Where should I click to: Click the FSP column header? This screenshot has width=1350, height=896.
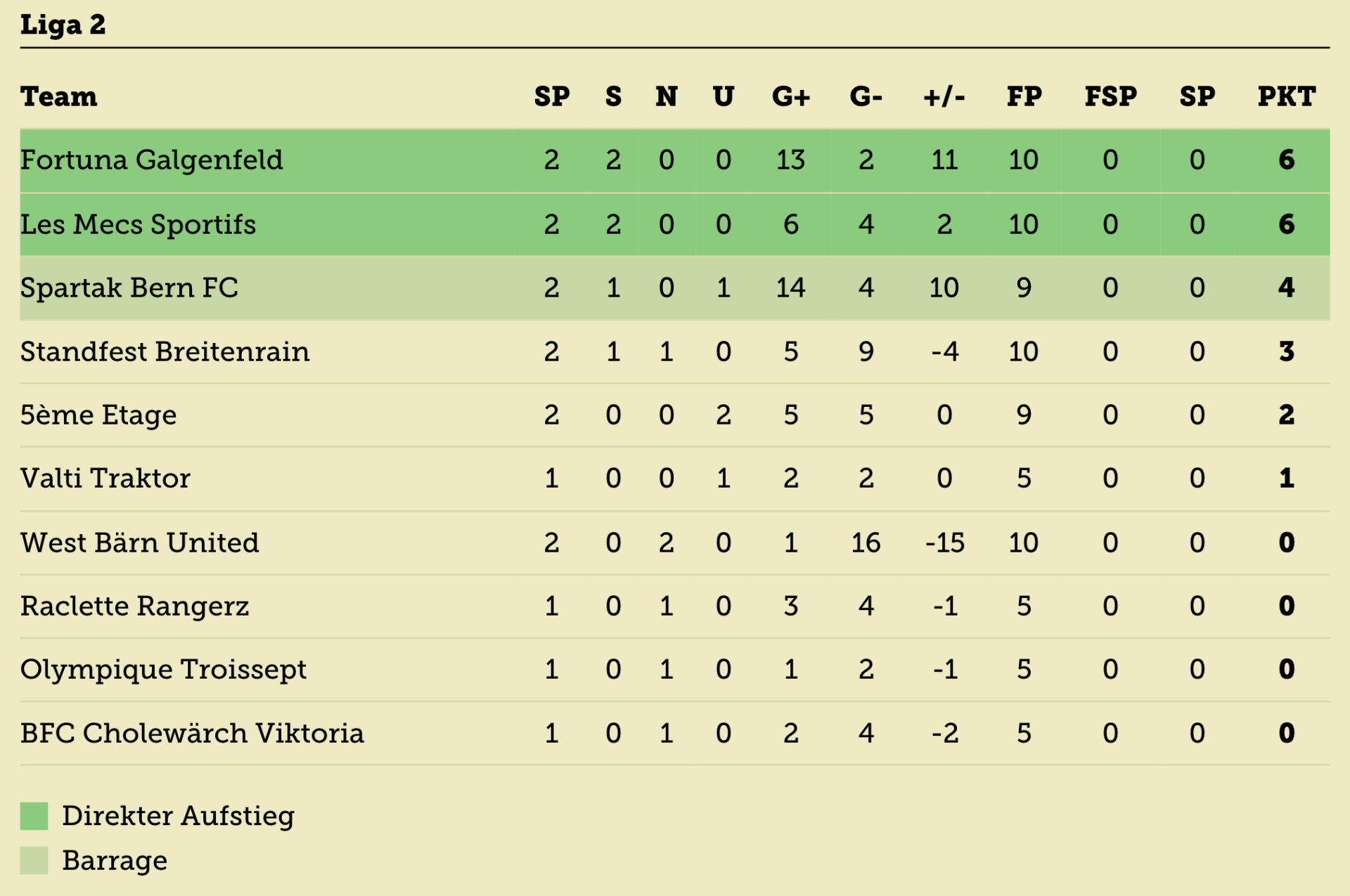1111,96
